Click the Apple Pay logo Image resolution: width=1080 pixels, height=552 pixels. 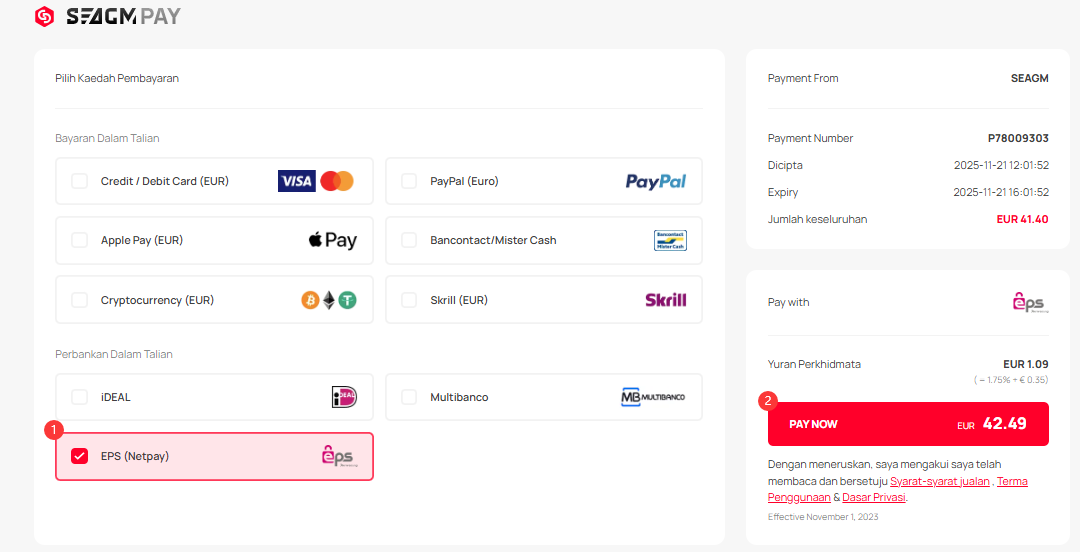click(x=332, y=240)
